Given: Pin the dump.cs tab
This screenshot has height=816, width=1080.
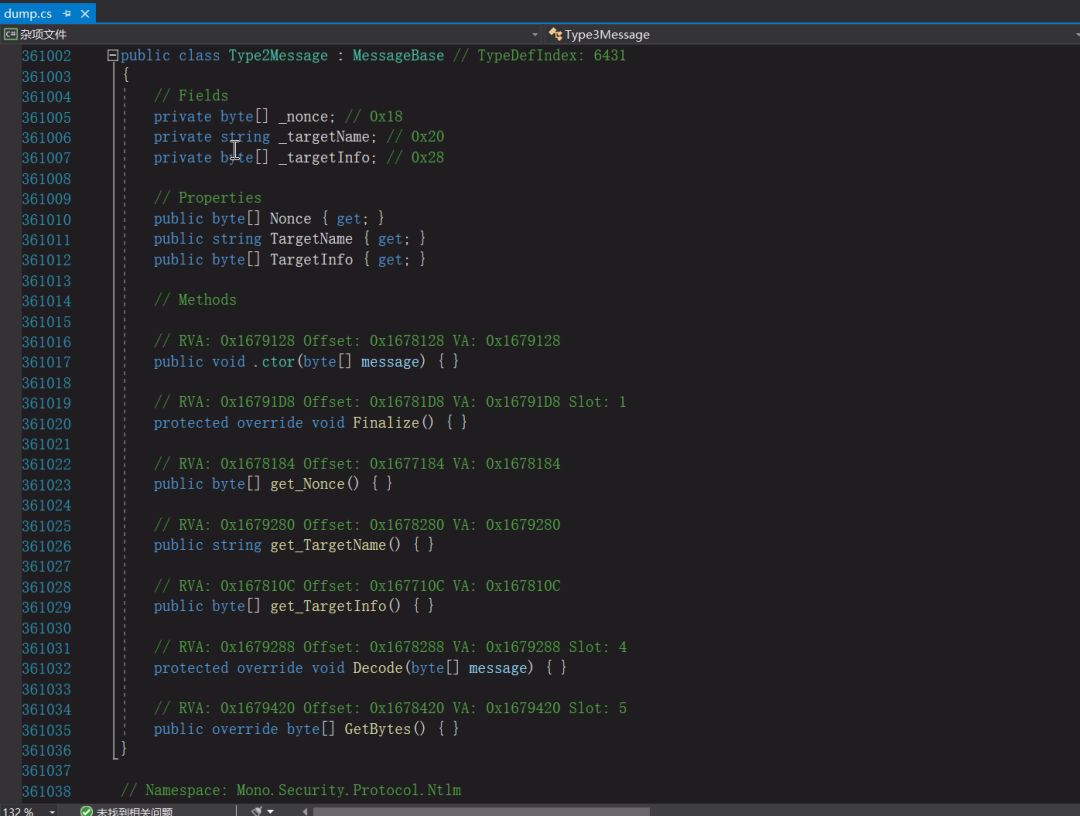Looking at the screenshot, I should click(x=67, y=14).
